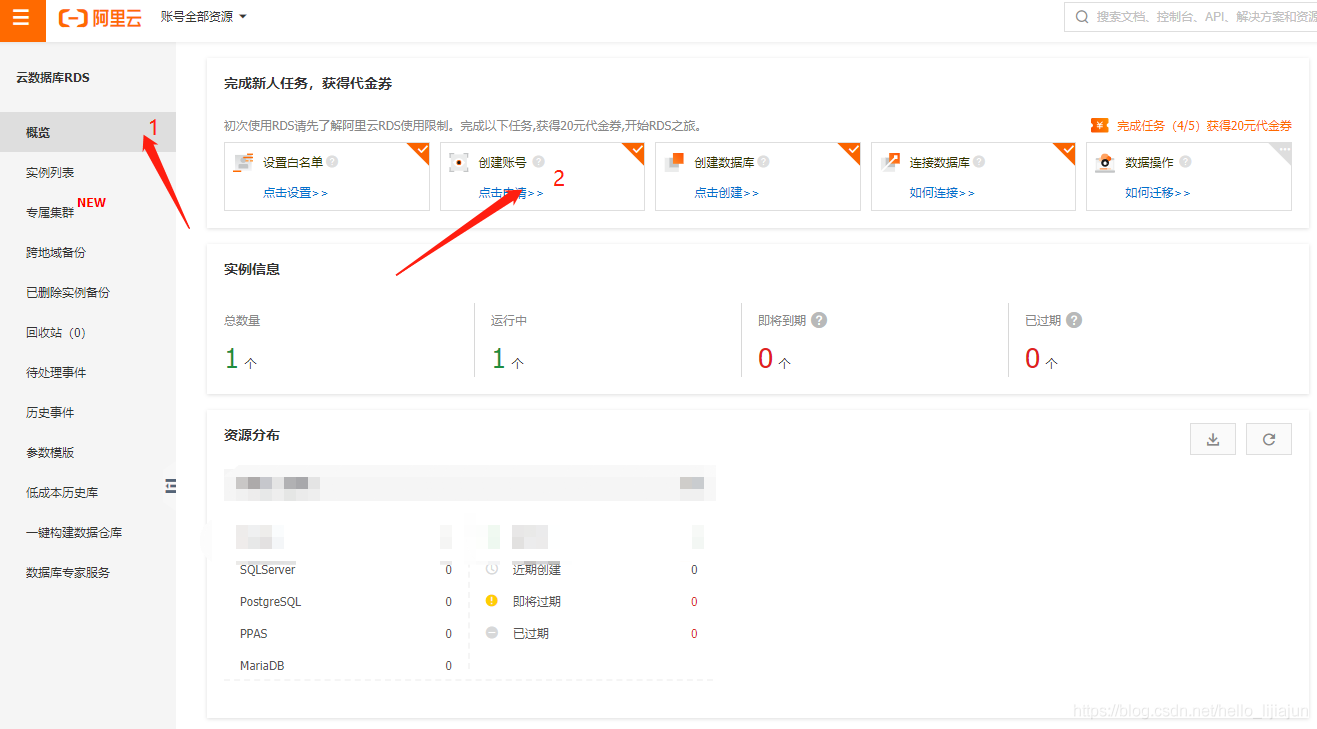Click the yellow warning icon beside 即将过期
The image size is (1317, 729).
[x=492, y=601]
